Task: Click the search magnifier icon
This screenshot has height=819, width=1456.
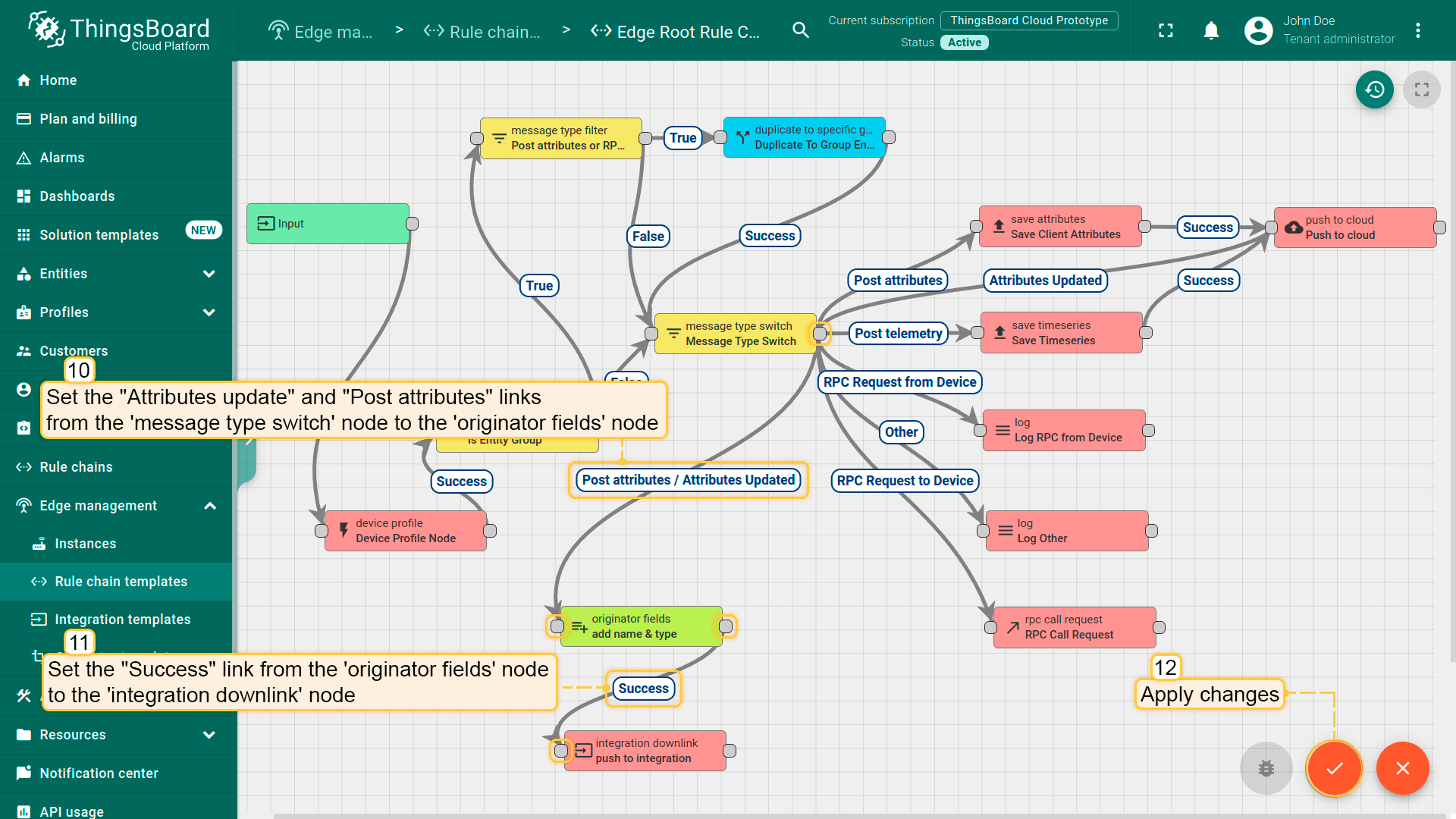Action: click(801, 30)
